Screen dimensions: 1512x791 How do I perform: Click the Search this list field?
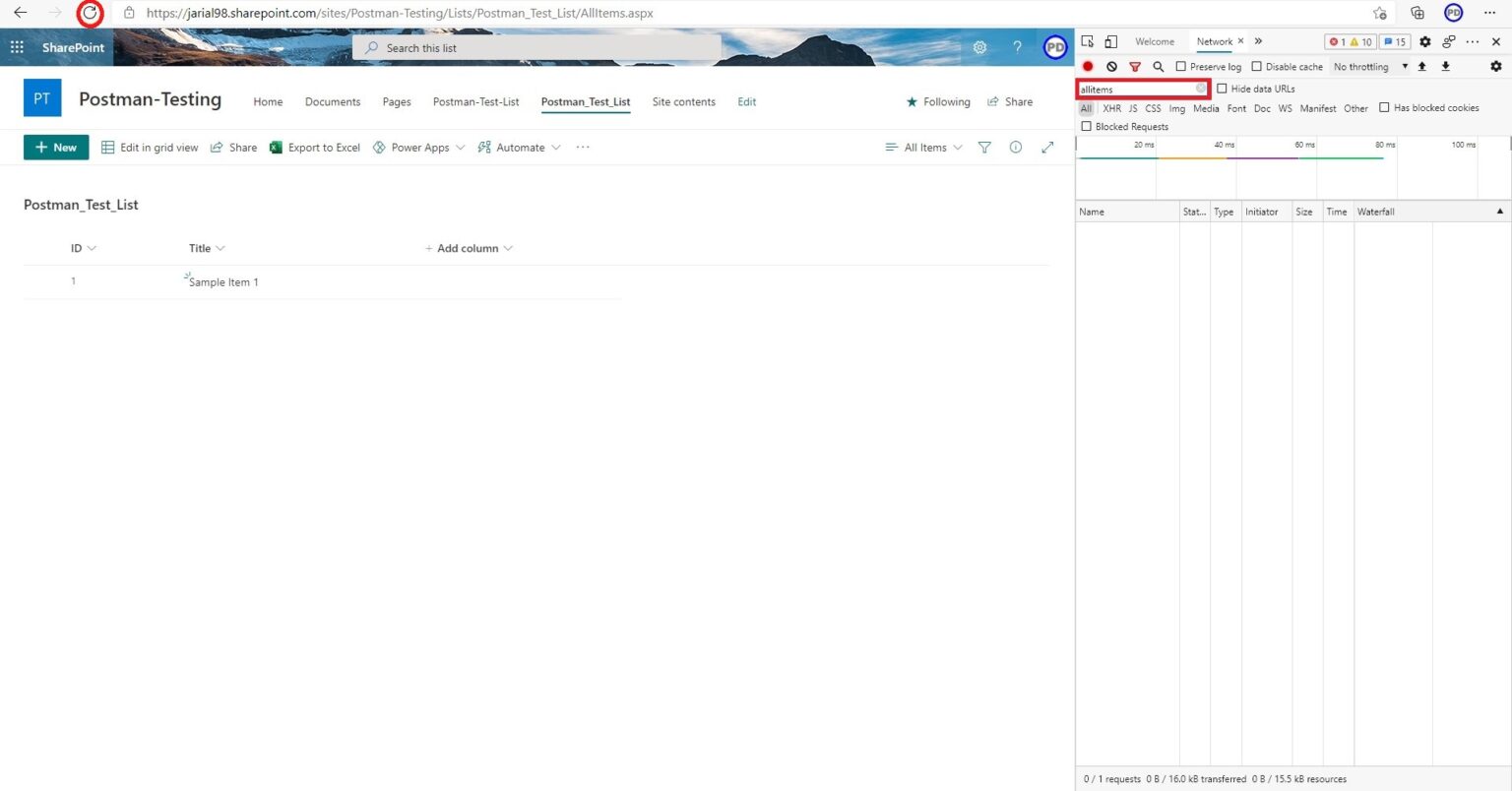tap(536, 47)
